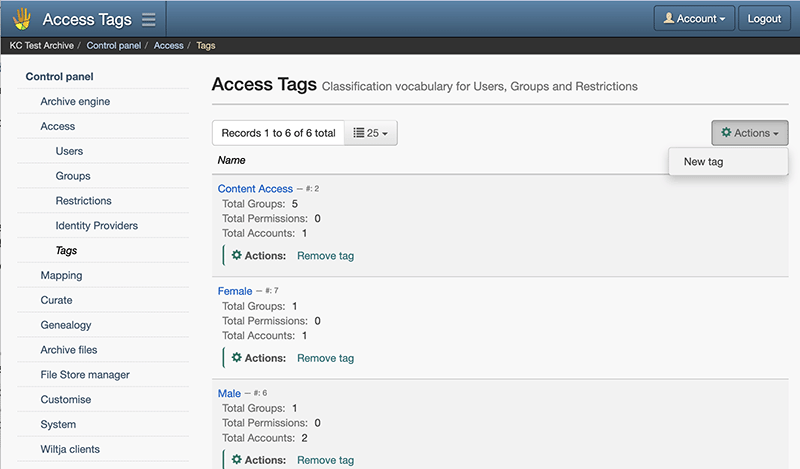The height and width of the screenshot is (469, 800).
Task: Open the Content Access tag
Action: 255,189
